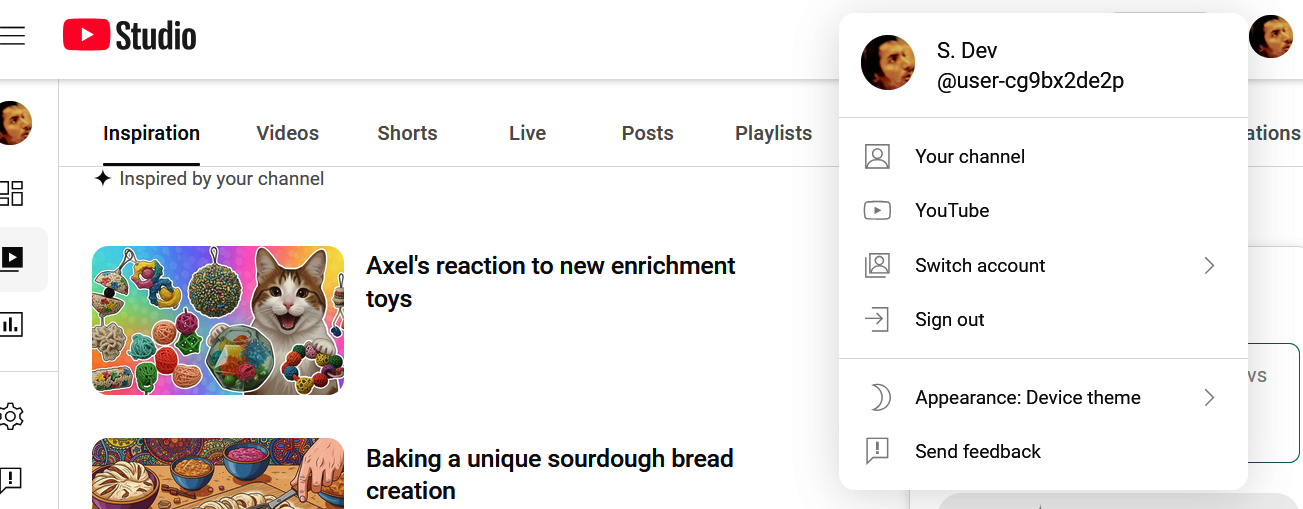Open Analytics icon in the sidebar
Viewport: 1303px width, 509px height.
(x=13, y=324)
